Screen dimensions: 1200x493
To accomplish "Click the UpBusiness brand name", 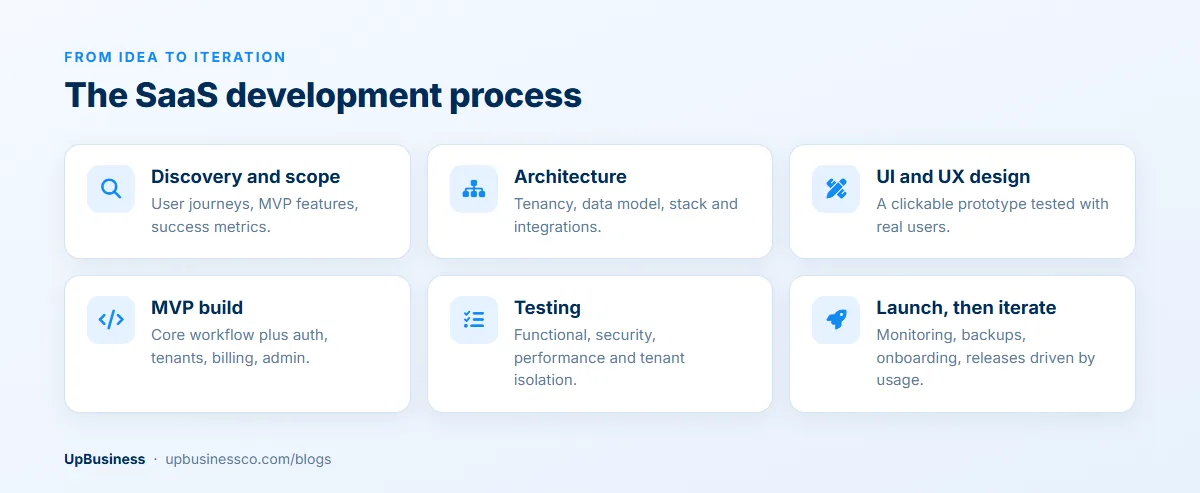I will point(105,459).
